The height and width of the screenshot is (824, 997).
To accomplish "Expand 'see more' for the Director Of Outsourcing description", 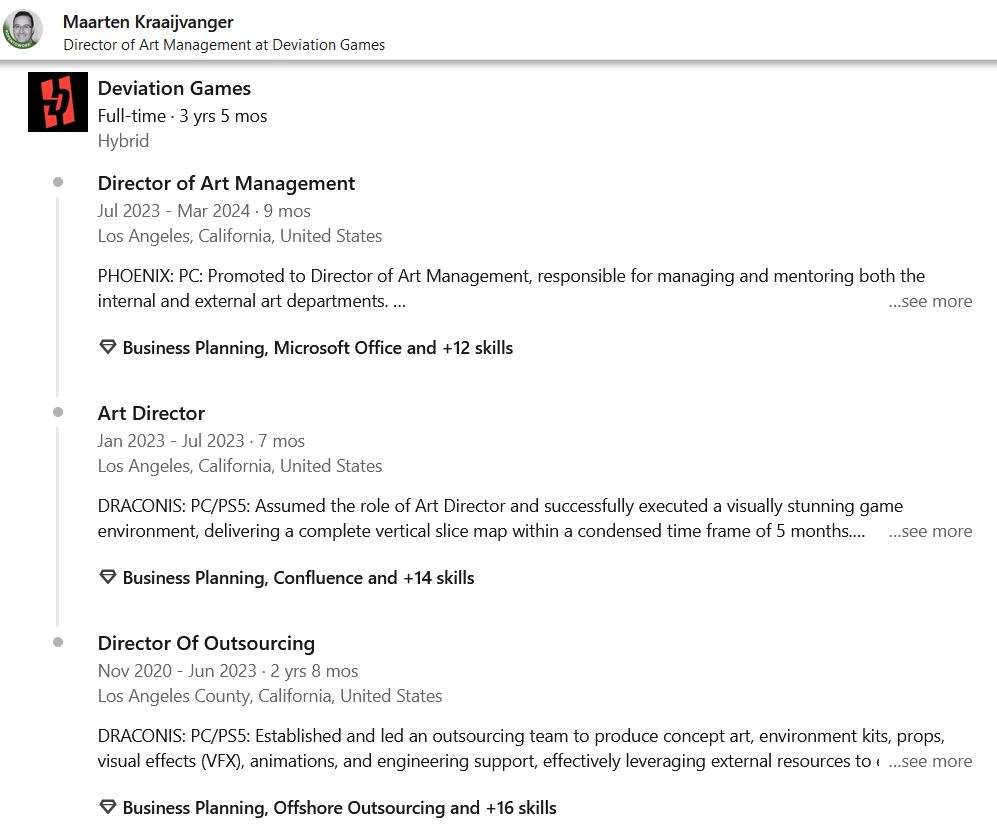I will (930, 761).
